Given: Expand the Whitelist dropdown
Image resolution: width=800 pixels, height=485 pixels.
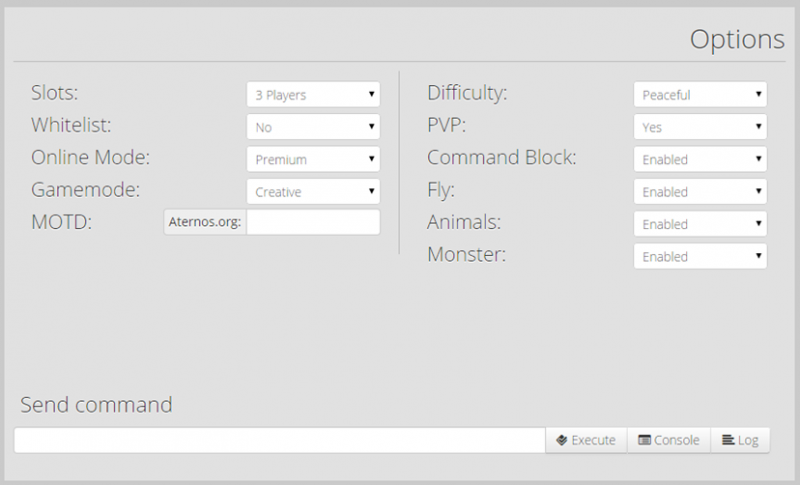Looking at the screenshot, I should pyautogui.click(x=313, y=127).
